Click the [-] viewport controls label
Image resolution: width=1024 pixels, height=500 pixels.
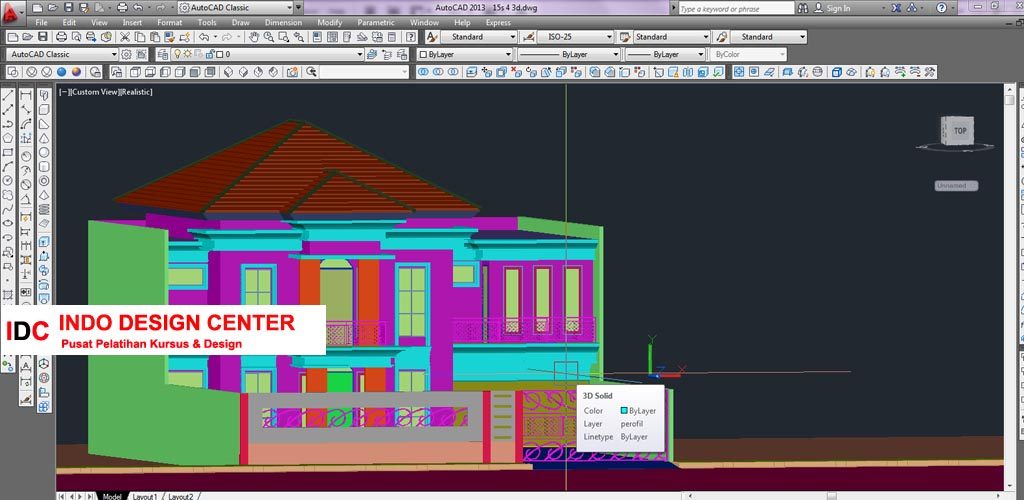pos(63,92)
